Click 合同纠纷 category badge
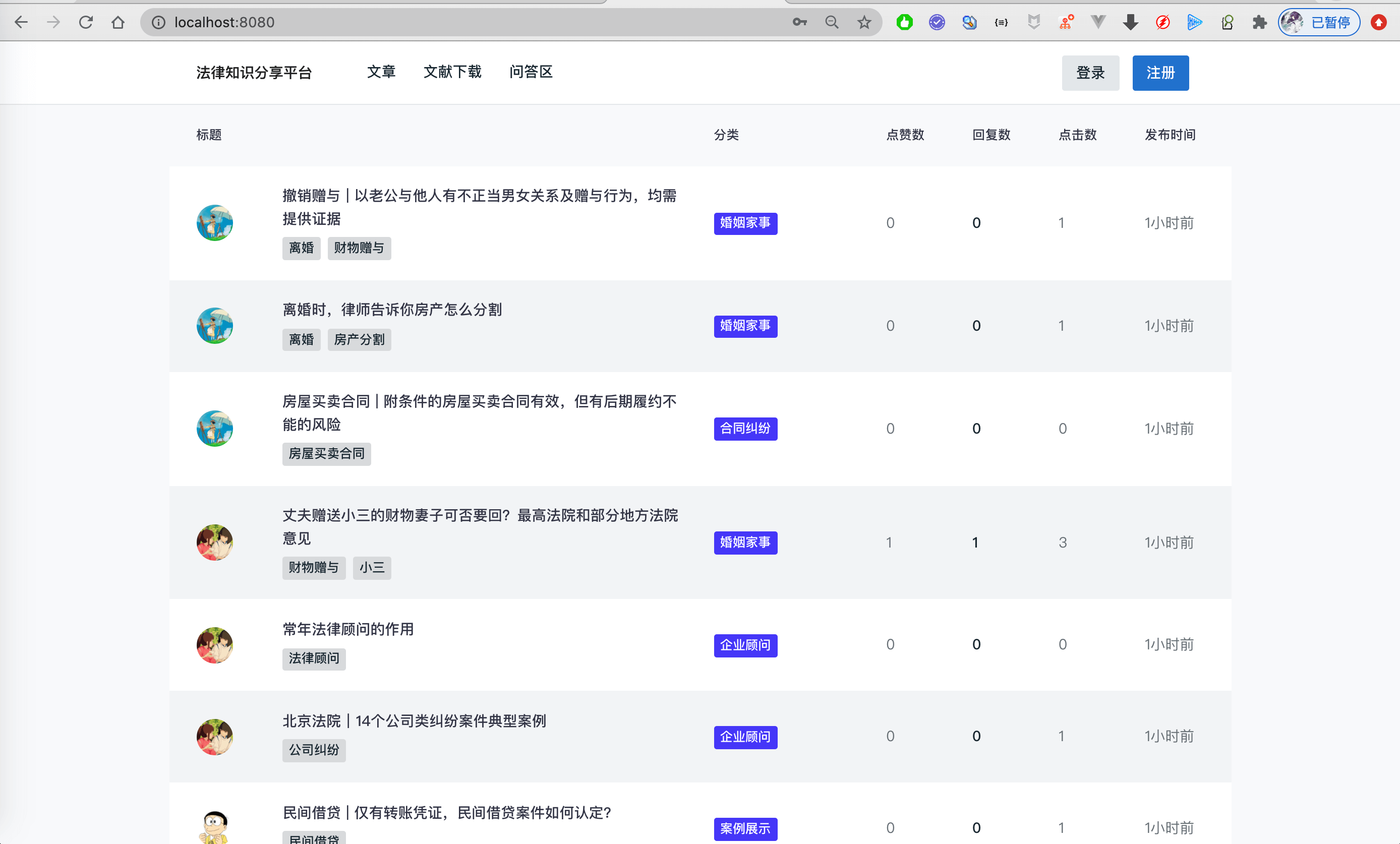The image size is (1400, 844). tap(745, 429)
